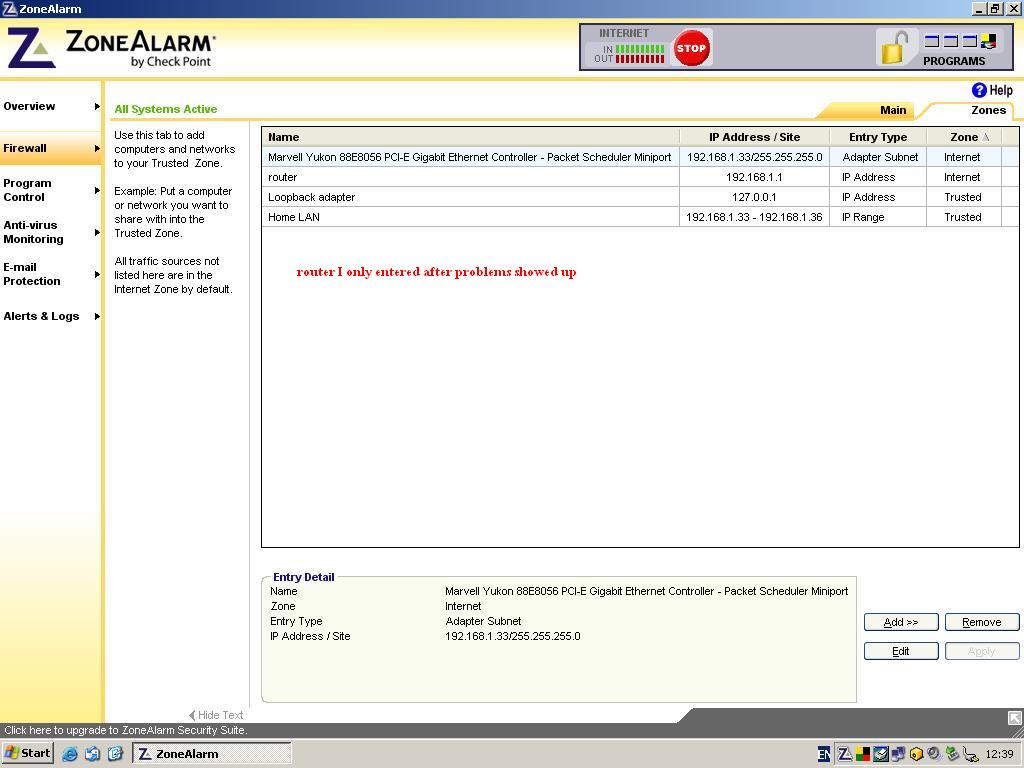The width and height of the screenshot is (1024, 768).
Task: Select the router row
Action: pyautogui.click(x=640, y=177)
